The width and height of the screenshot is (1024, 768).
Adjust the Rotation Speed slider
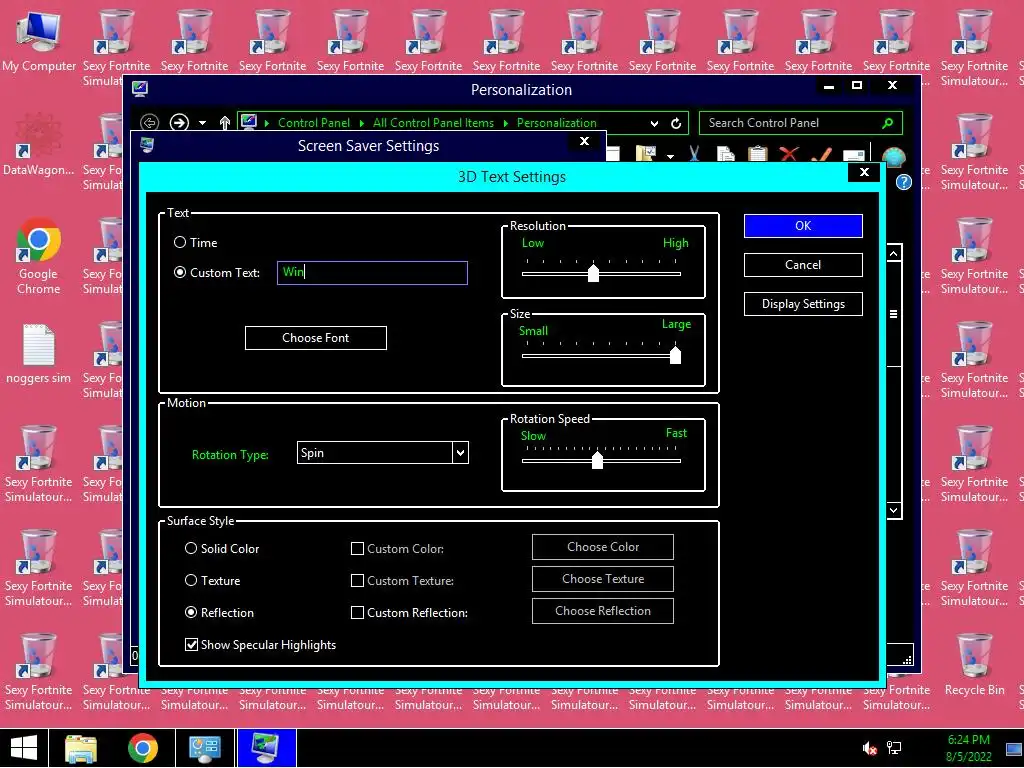click(597, 460)
